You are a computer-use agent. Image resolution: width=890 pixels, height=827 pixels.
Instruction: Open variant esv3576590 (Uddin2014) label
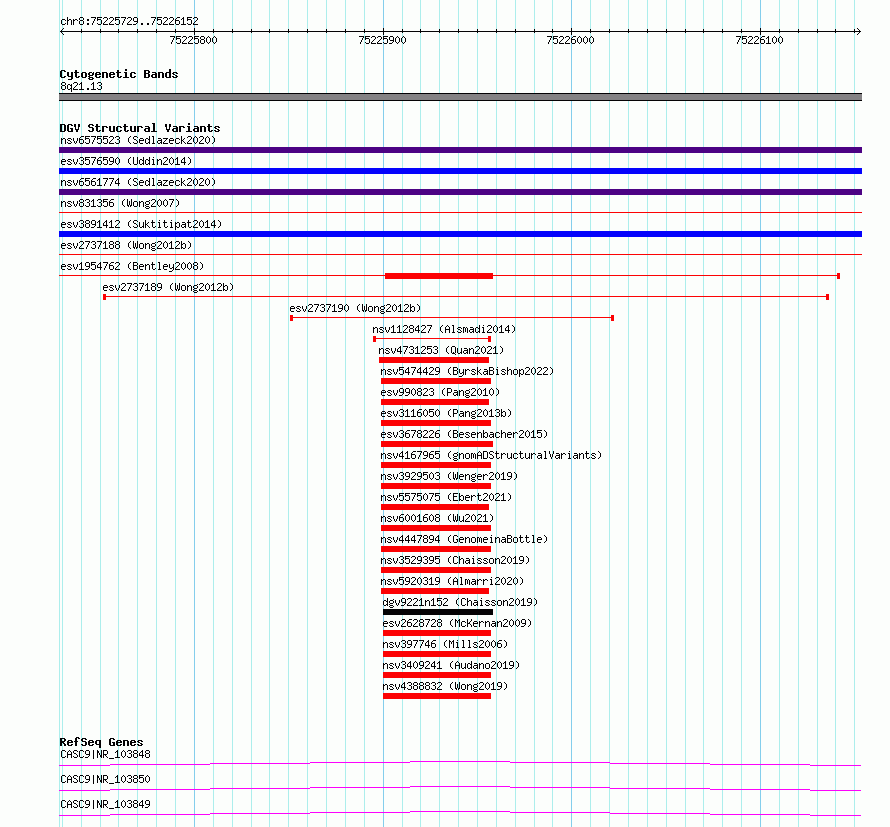point(126,161)
